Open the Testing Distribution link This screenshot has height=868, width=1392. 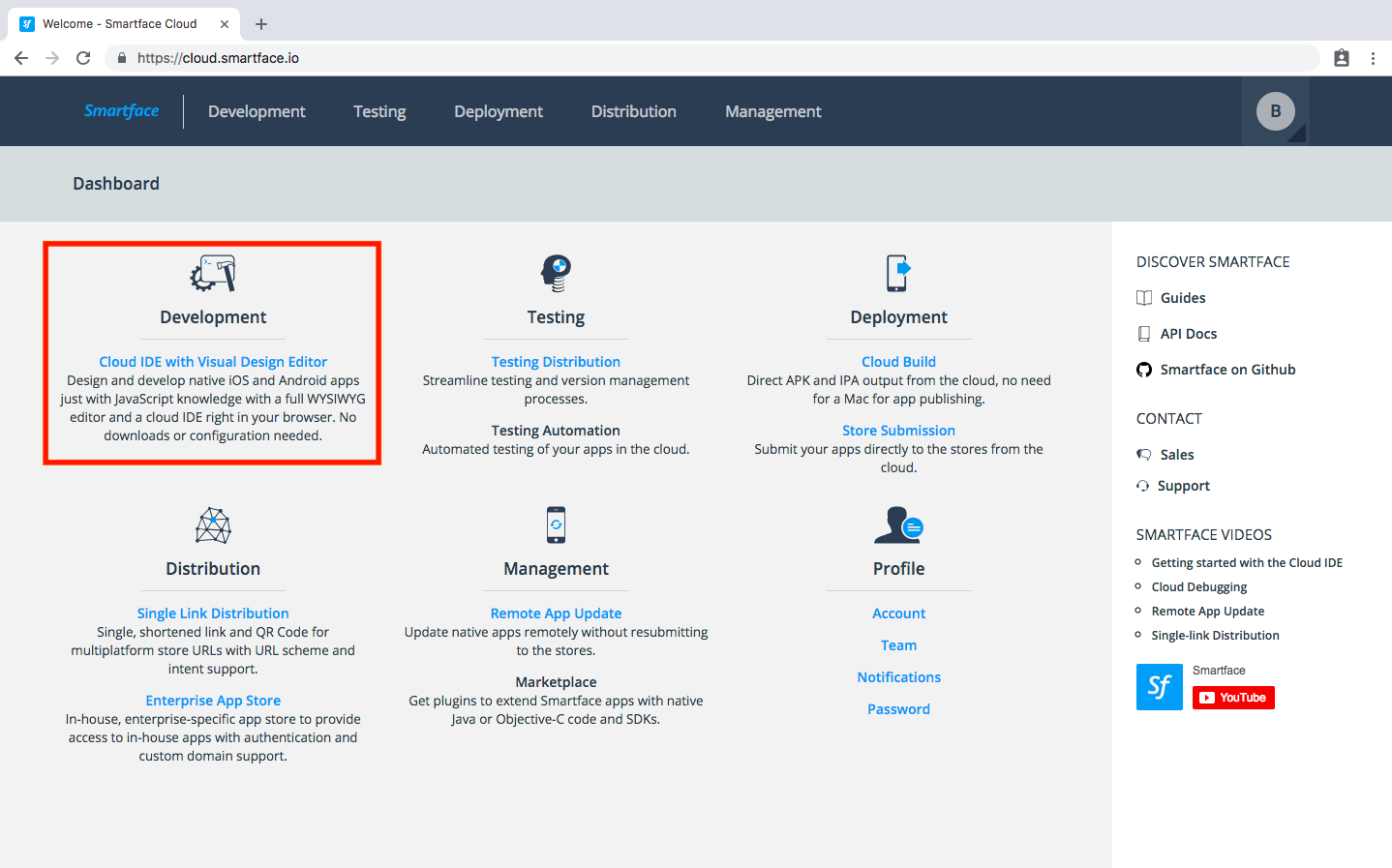click(556, 362)
